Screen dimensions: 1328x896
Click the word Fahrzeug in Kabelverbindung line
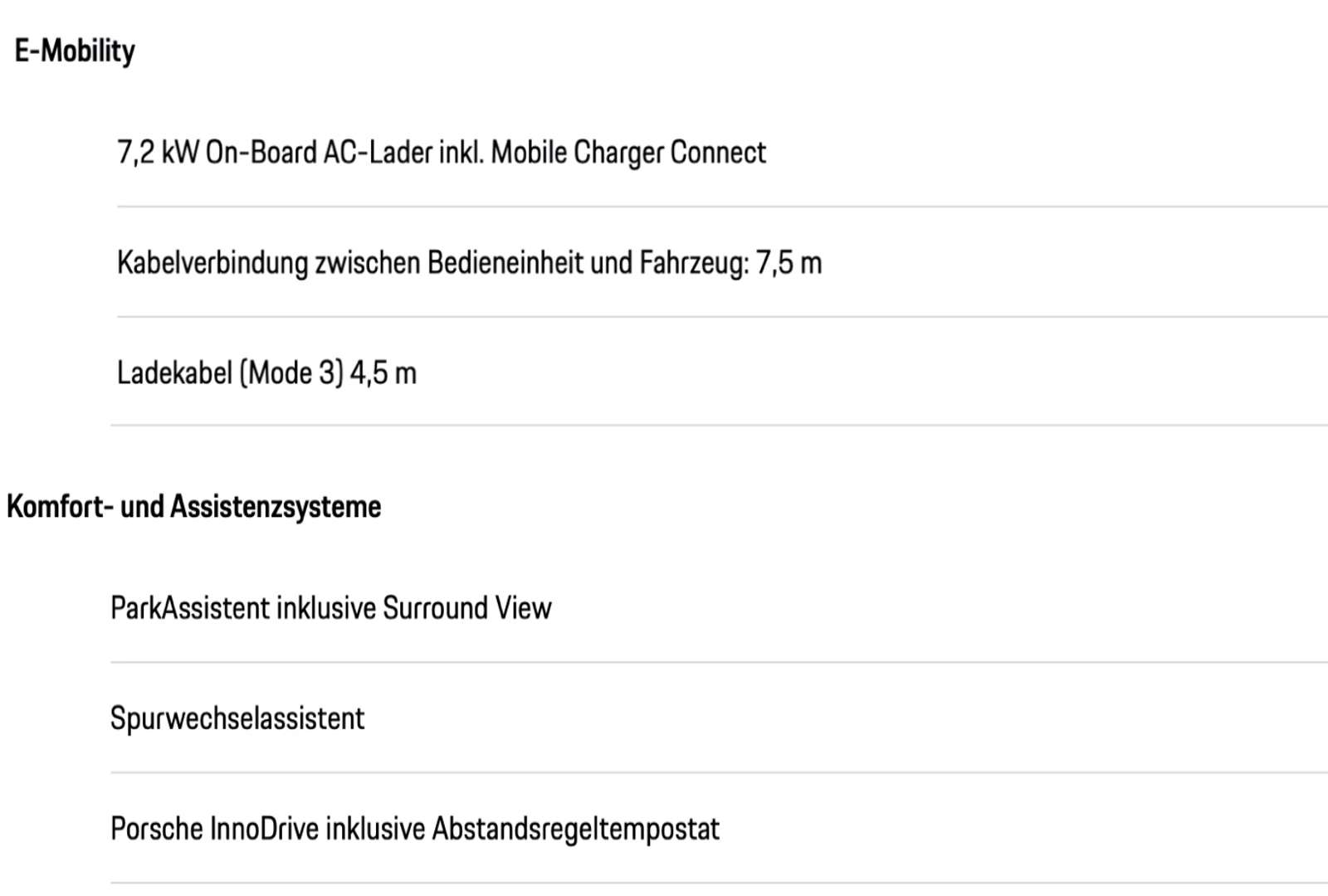(694, 263)
